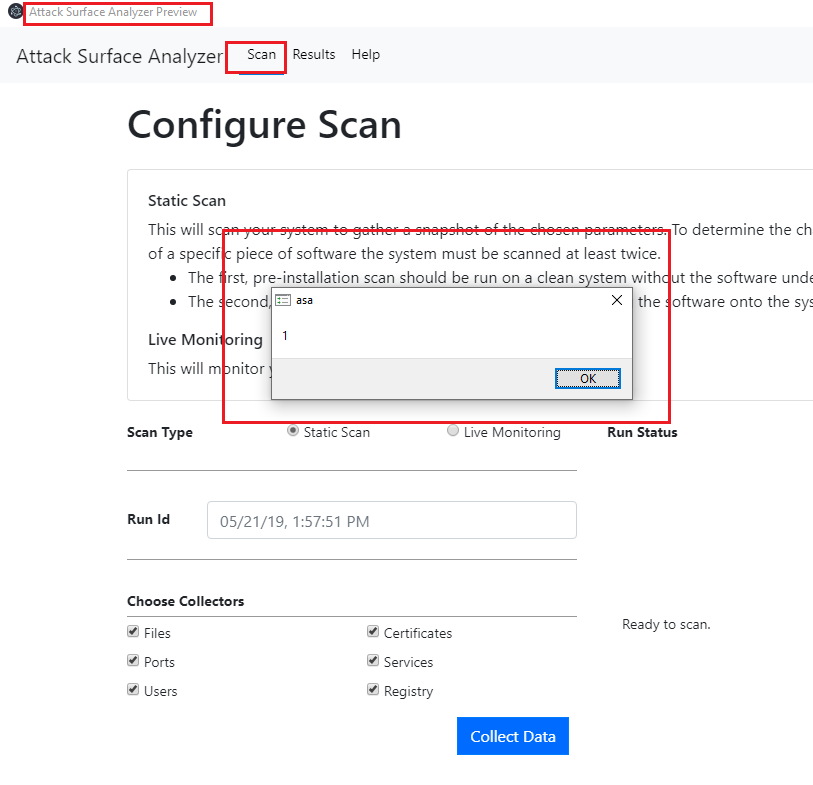Screen dimensions: 813x785
Task: Toggle the Ports collector checkbox
Action: tap(133, 661)
